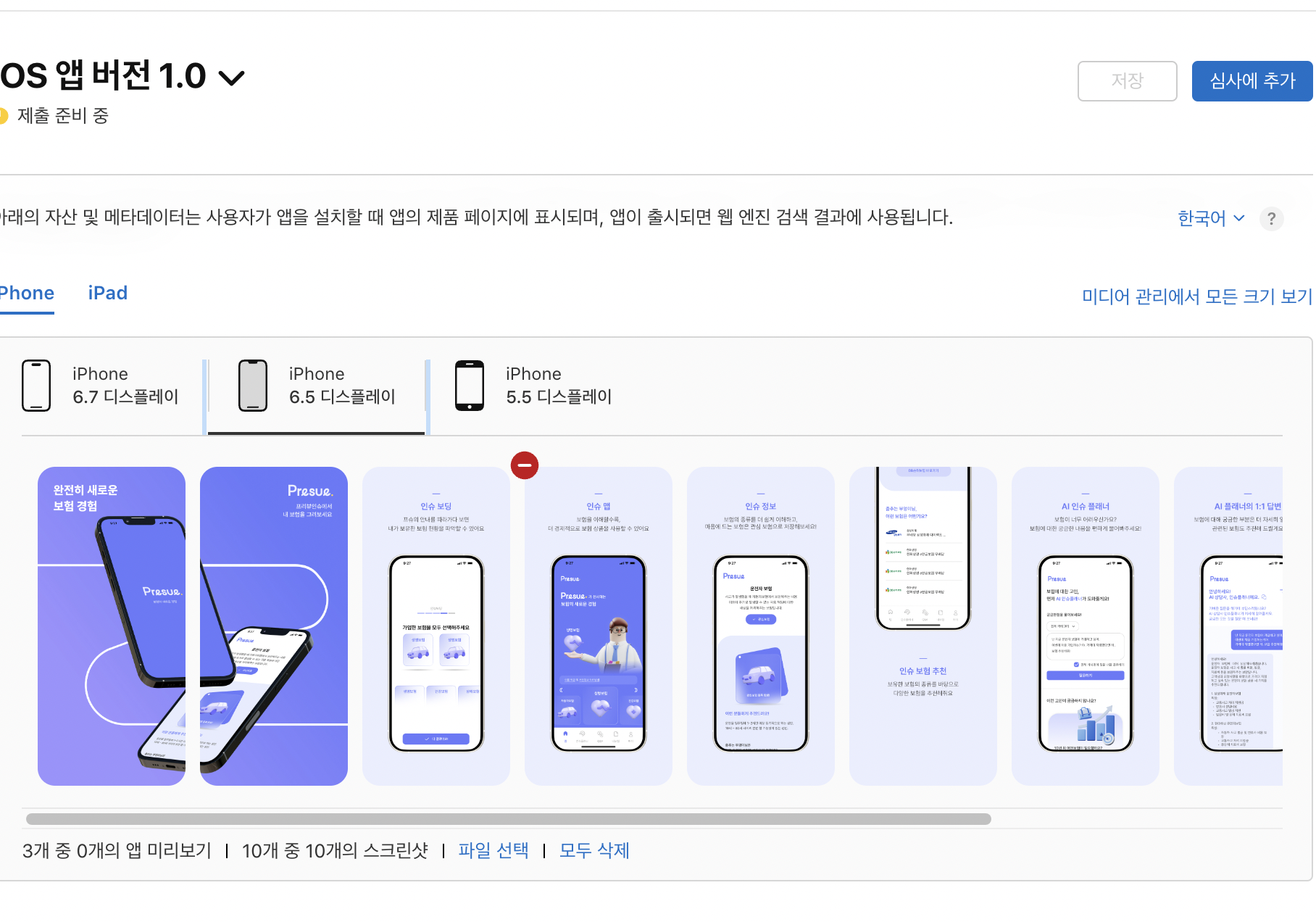Open the question mark help icon
1316x922 pixels.
(x=1271, y=218)
